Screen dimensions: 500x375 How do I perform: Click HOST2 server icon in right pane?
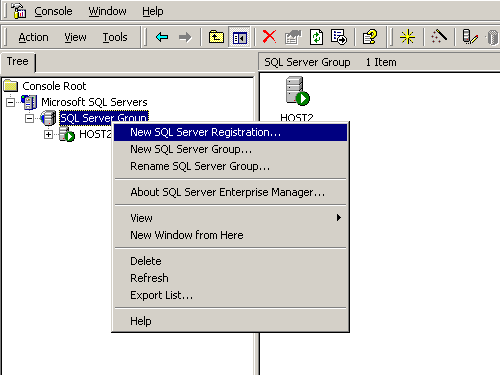pos(297,91)
